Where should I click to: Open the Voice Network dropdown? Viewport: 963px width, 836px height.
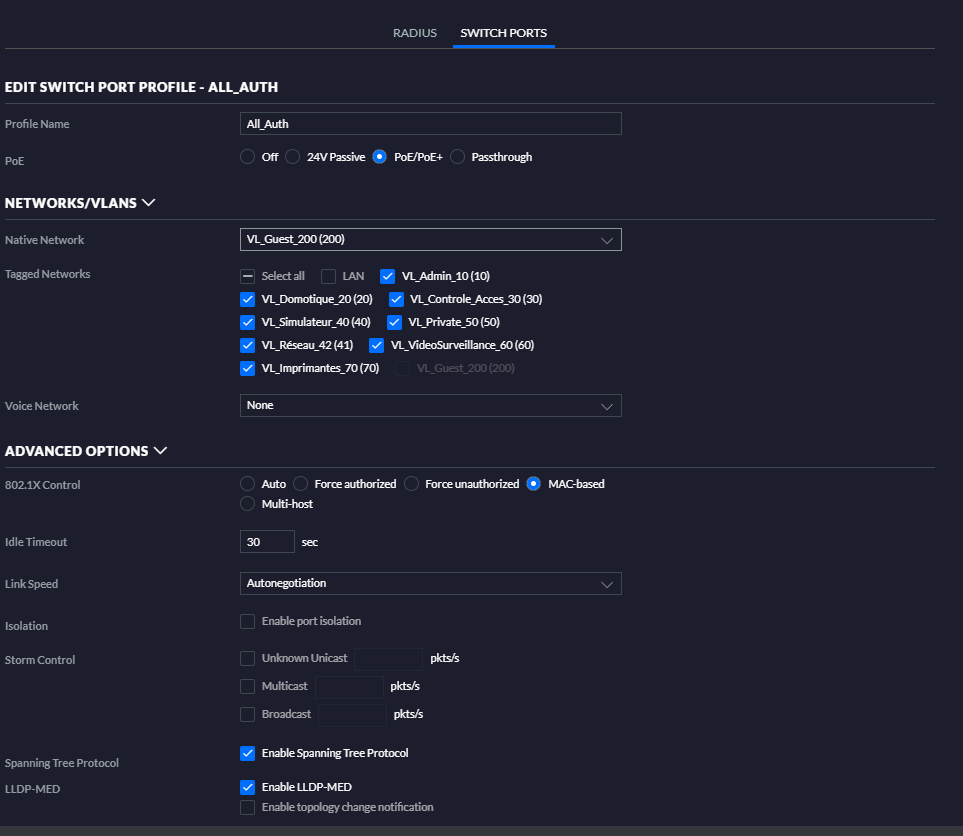pyautogui.click(x=430, y=406)
